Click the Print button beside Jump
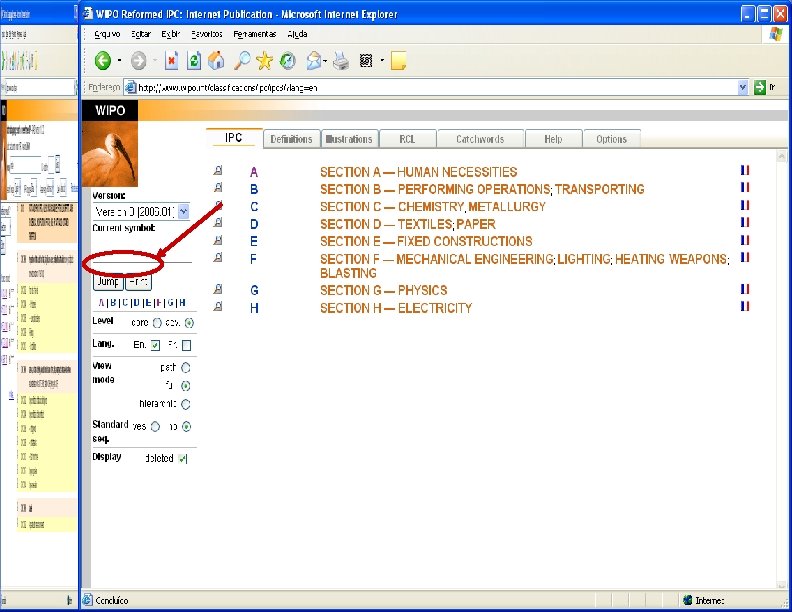 (x=138, y=282)
